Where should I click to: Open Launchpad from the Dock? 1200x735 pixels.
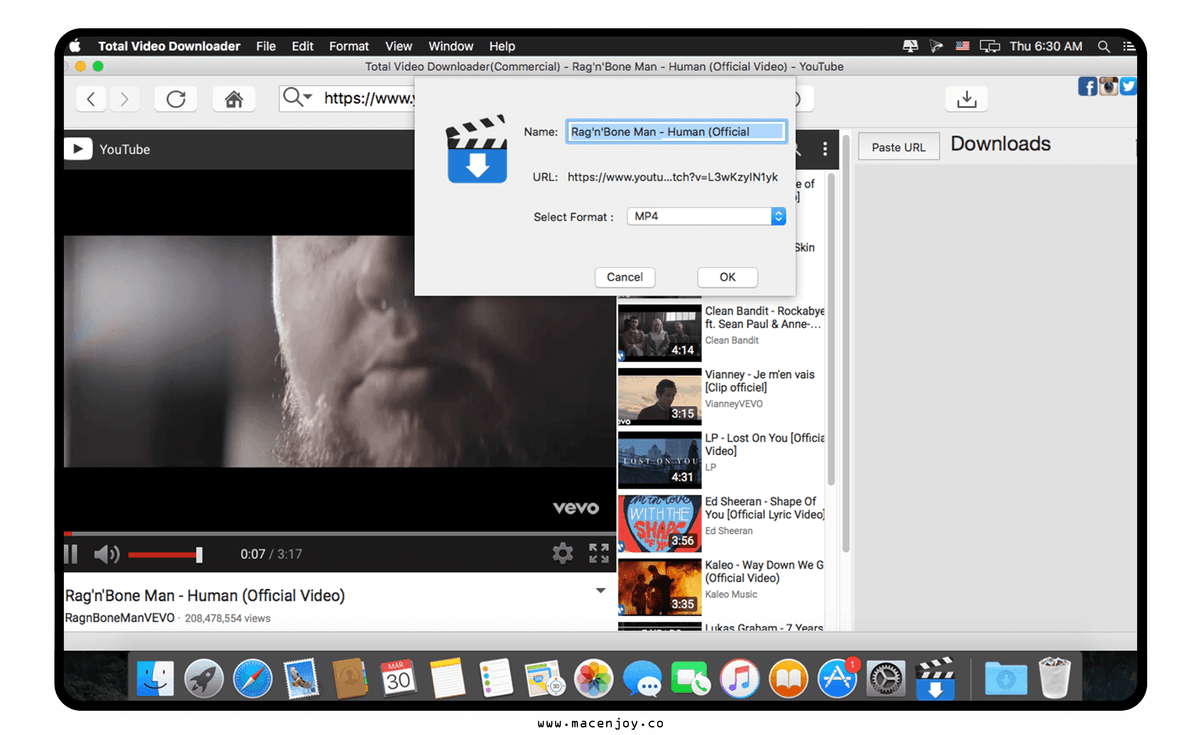204,678
